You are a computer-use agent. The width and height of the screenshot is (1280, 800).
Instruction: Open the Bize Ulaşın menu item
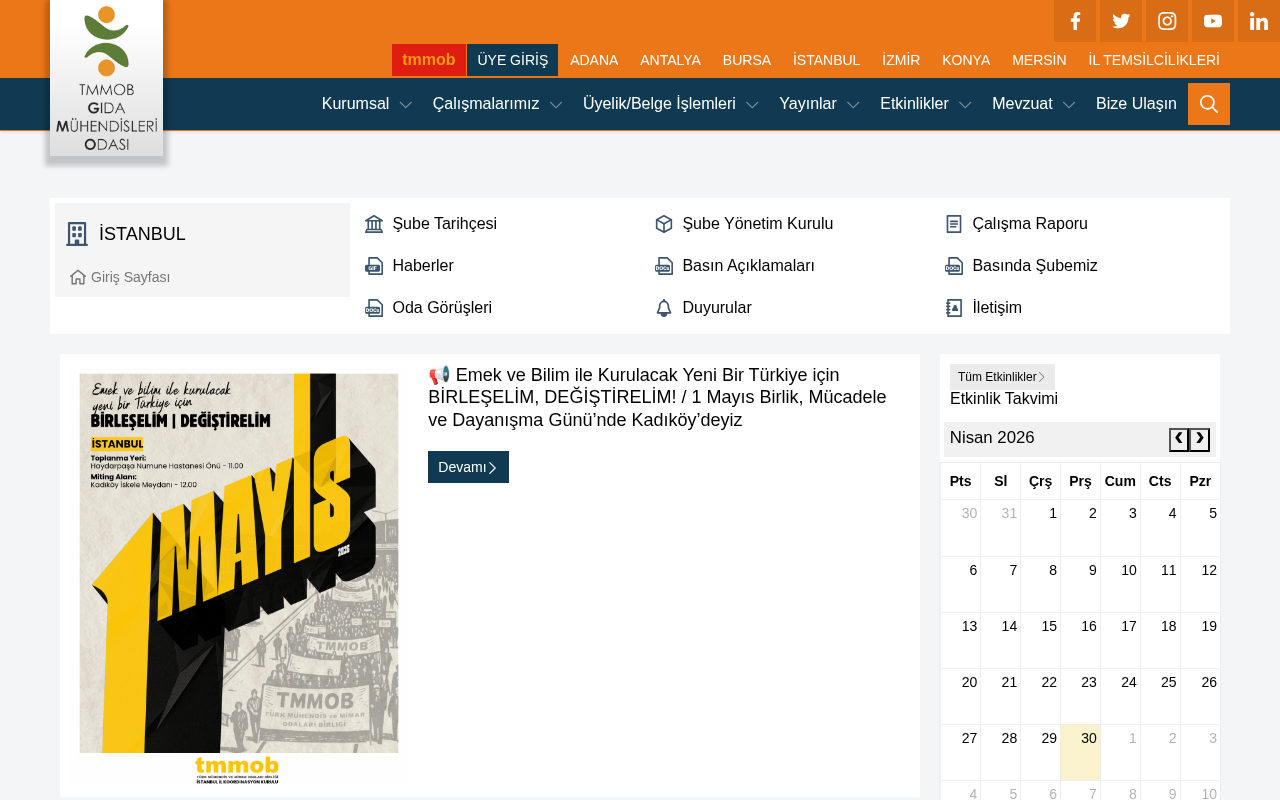(1136, 104)
